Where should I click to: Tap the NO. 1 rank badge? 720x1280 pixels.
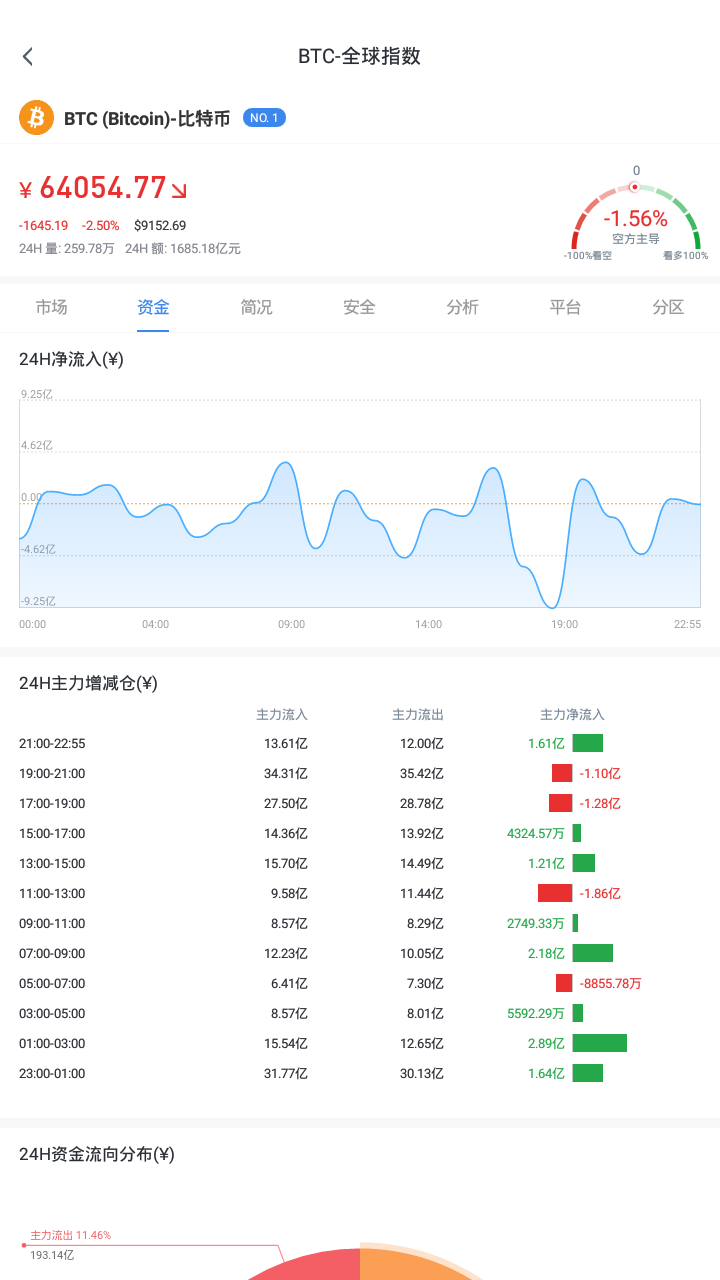pos(264,118)
